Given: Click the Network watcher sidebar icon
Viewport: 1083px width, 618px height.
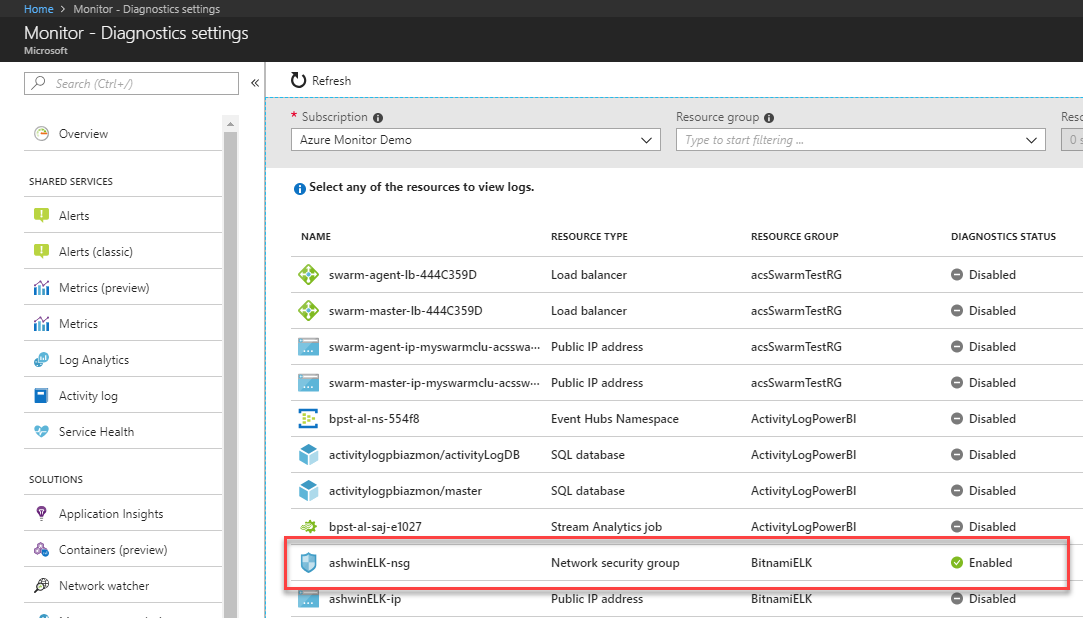Looking at the screenshot, I should tap(43, 585).
